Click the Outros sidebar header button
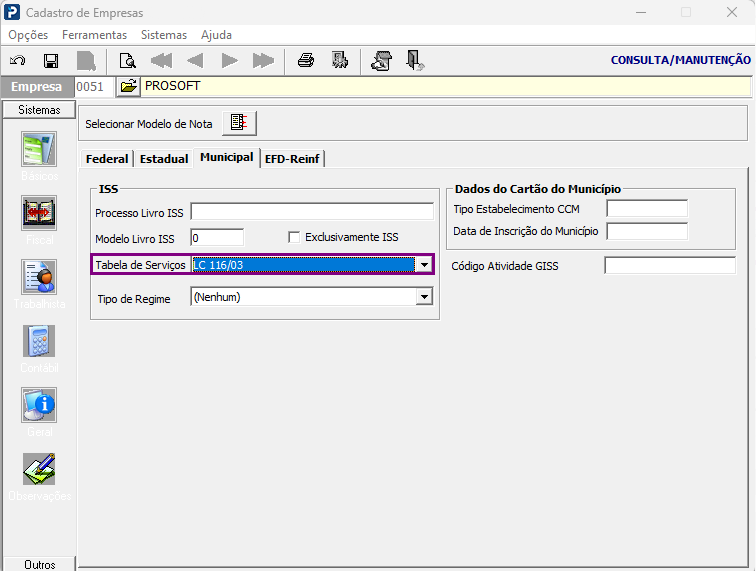Image resolution: width=756 pixels, height=572 pixels. pyautogui.click(x=39, y=564)
